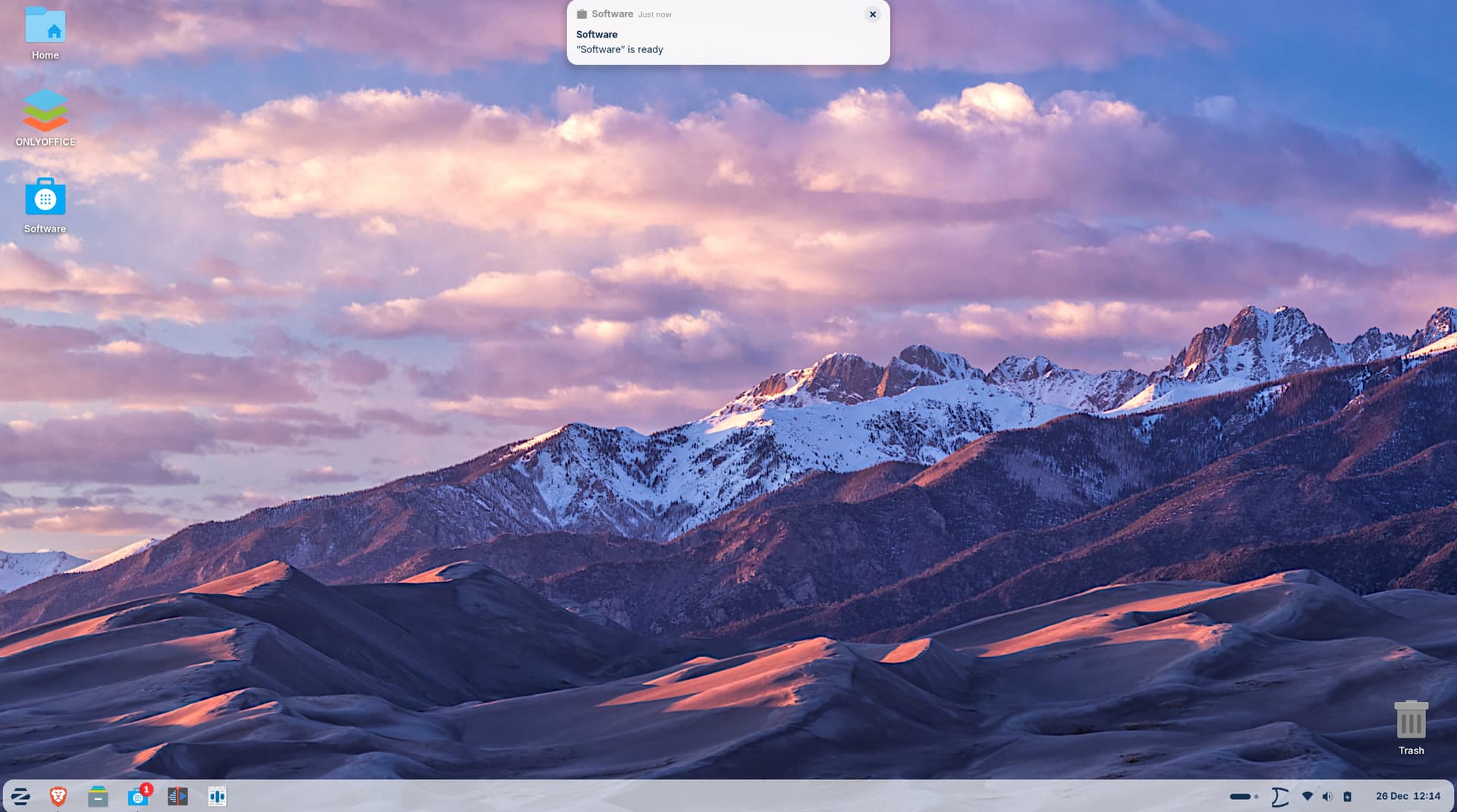Switch to the second workspace dot
1457x812 pixels.
coord(1257,796)
